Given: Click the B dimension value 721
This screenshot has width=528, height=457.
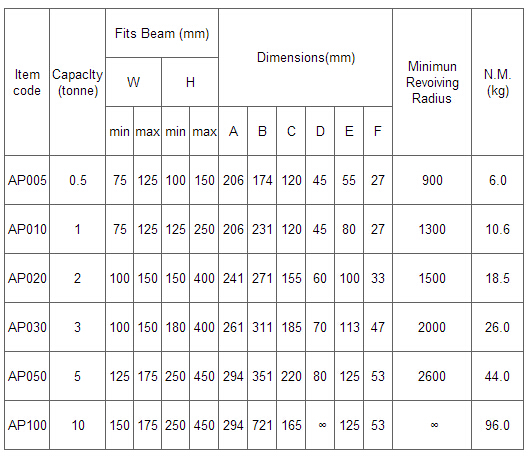Looking at the screenshot, I should tap(262, 425).
